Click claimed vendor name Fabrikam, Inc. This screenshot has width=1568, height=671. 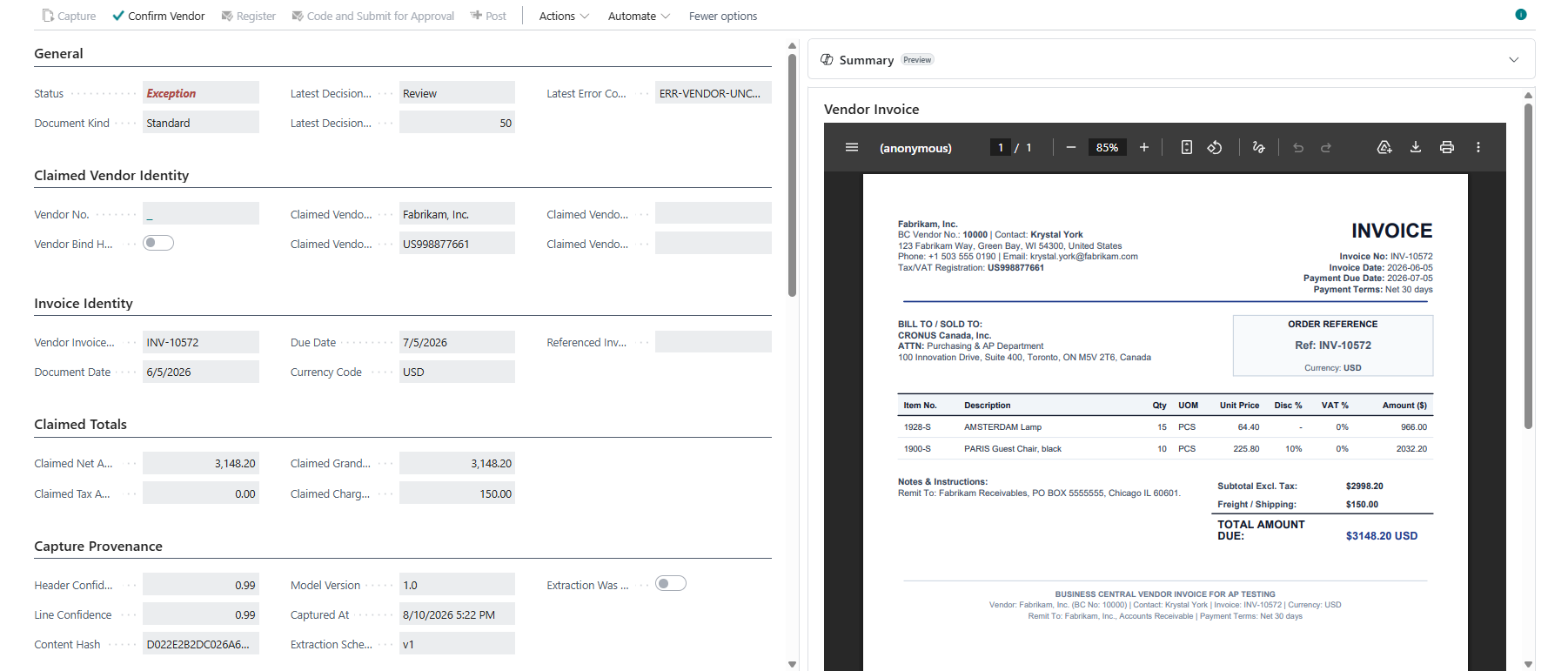(457, 214)
